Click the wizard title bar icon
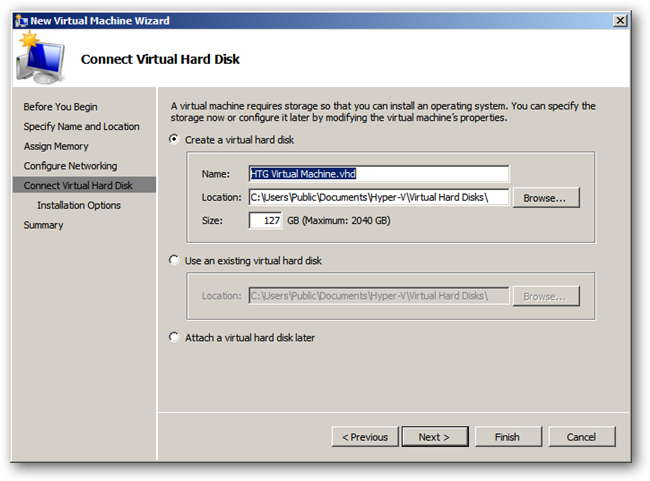 pos(21,21)
